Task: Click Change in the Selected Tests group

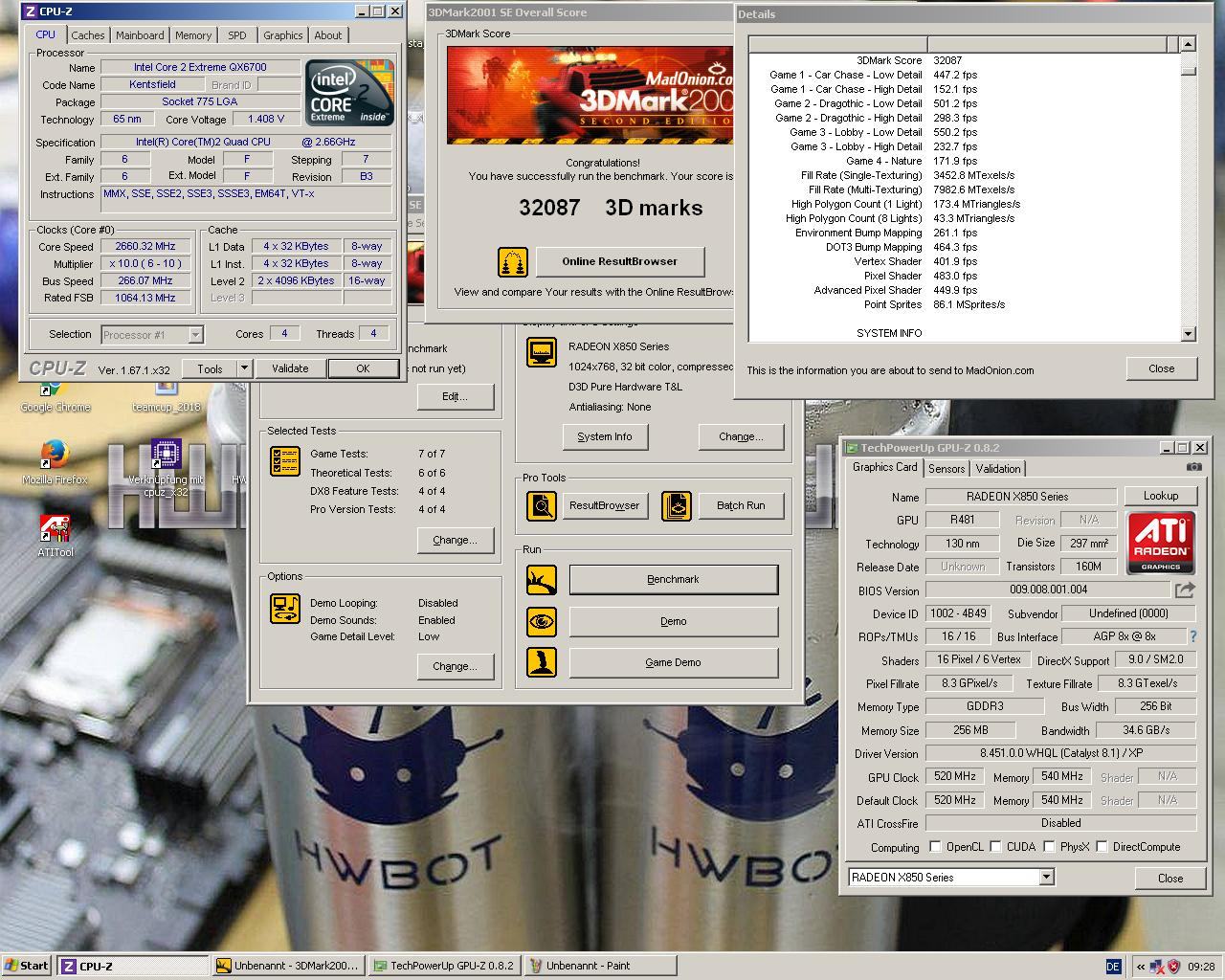Action: (x=455, y=540)
